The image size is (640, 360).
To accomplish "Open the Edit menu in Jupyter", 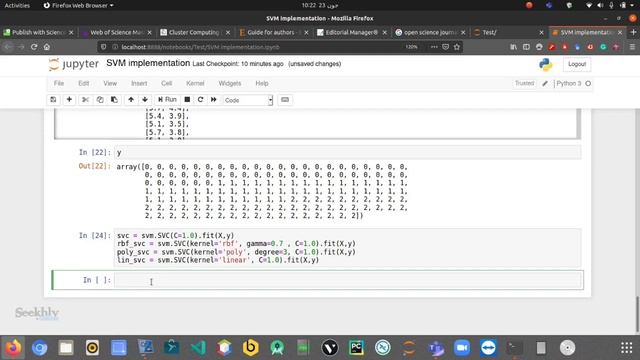I will coord(84,83).
